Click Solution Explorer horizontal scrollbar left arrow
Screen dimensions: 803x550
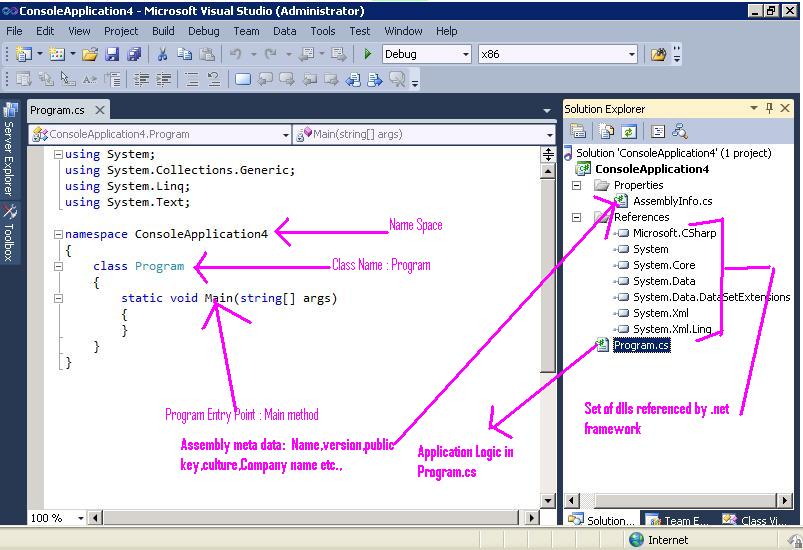point(572,500)
